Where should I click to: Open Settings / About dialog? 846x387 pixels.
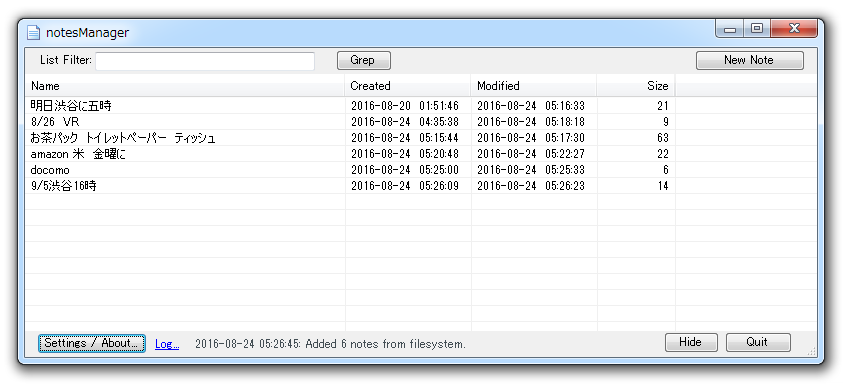[92, 343]
